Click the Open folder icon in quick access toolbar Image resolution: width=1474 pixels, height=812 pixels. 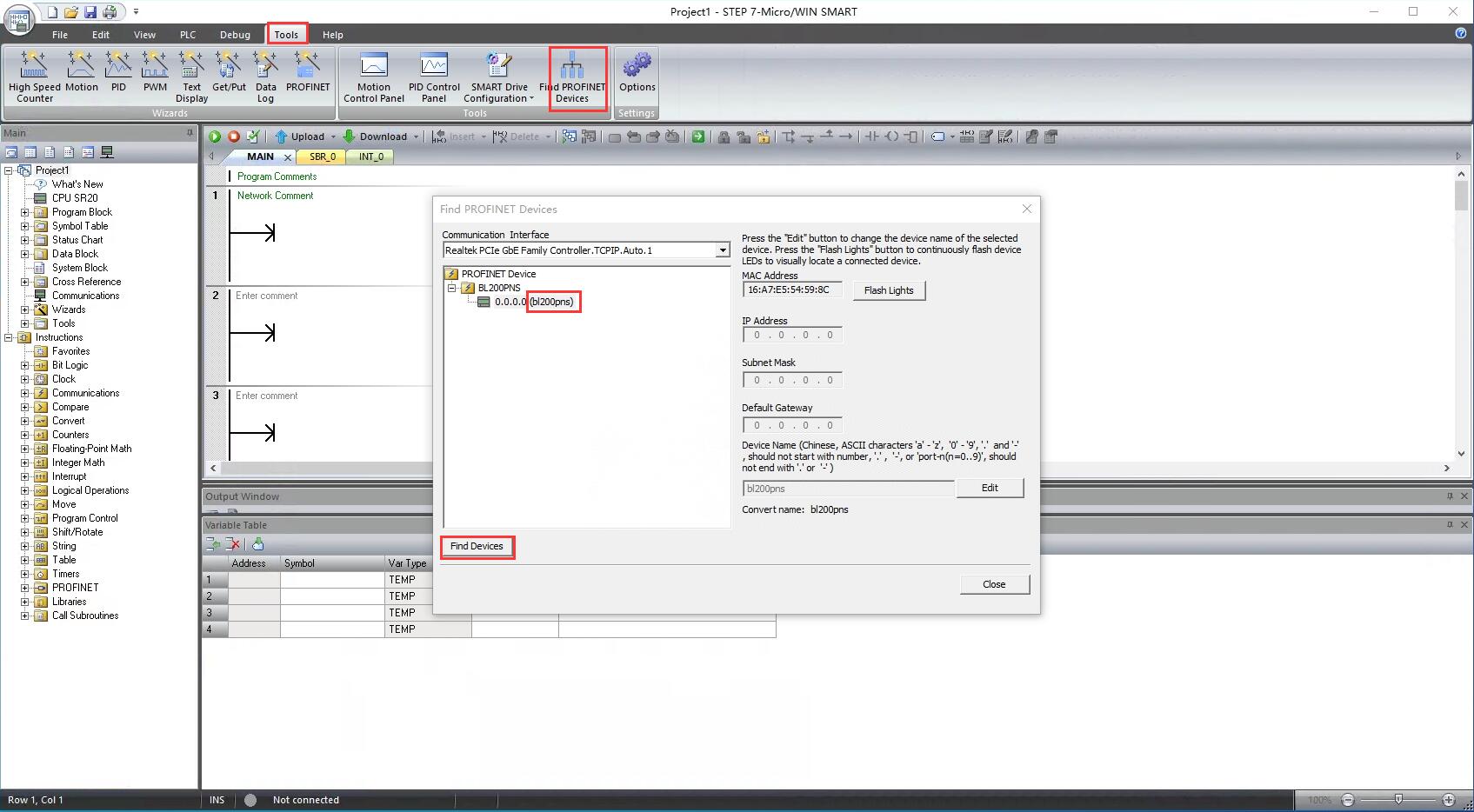(71, 12)
